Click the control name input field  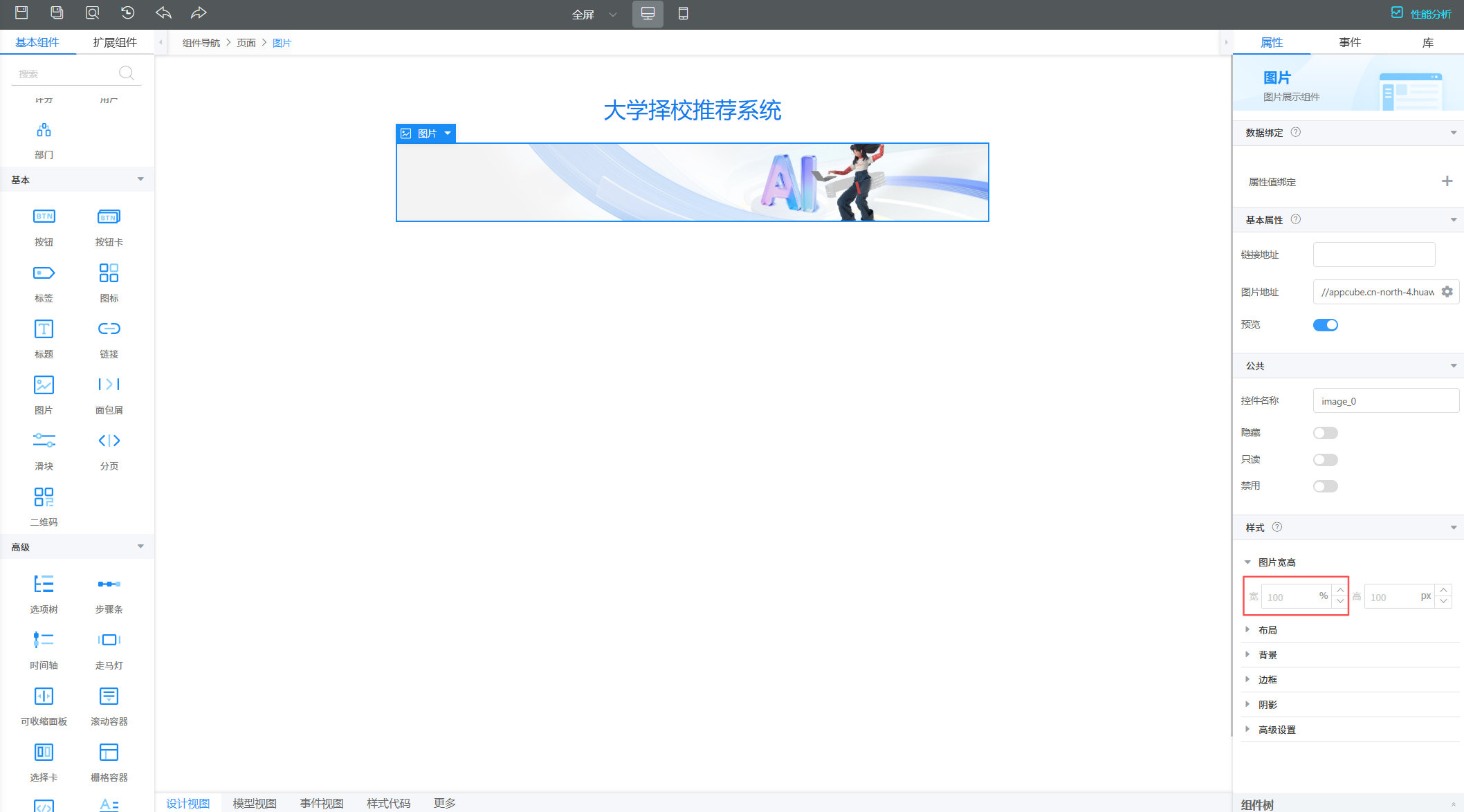pyautogui.click(x=1385, y=401)
